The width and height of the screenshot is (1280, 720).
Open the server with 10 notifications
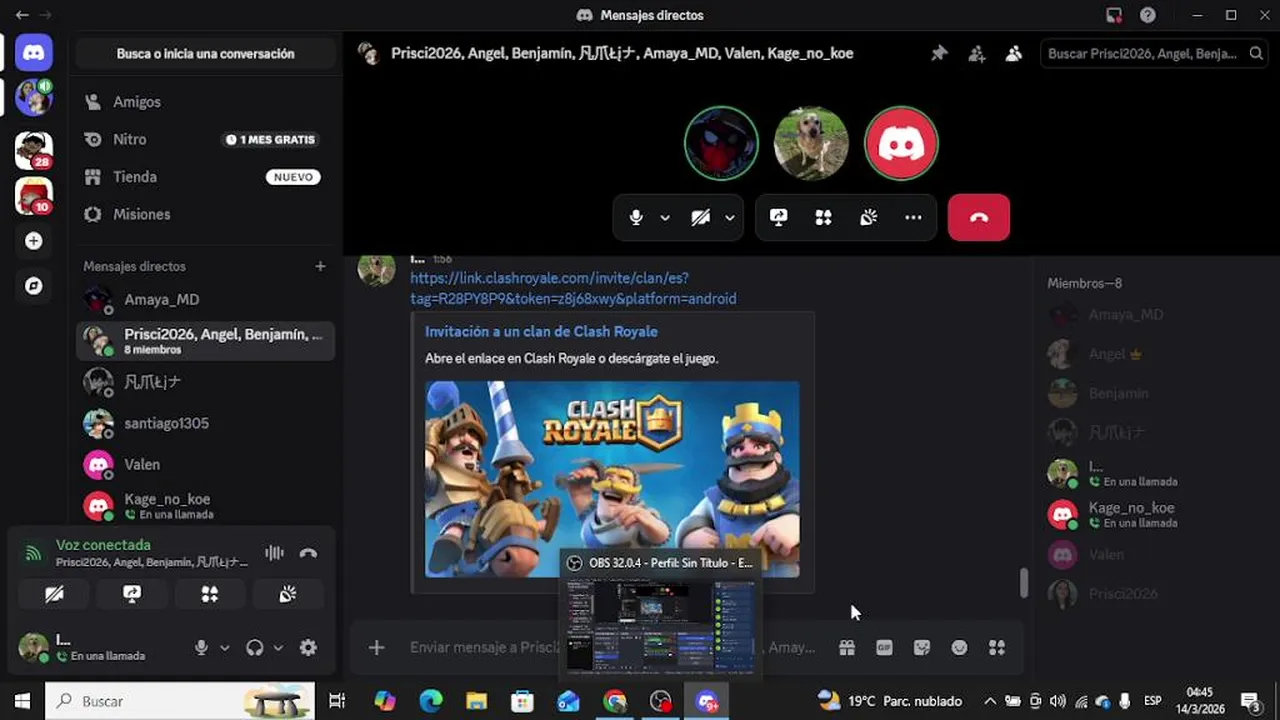(33, 196)
